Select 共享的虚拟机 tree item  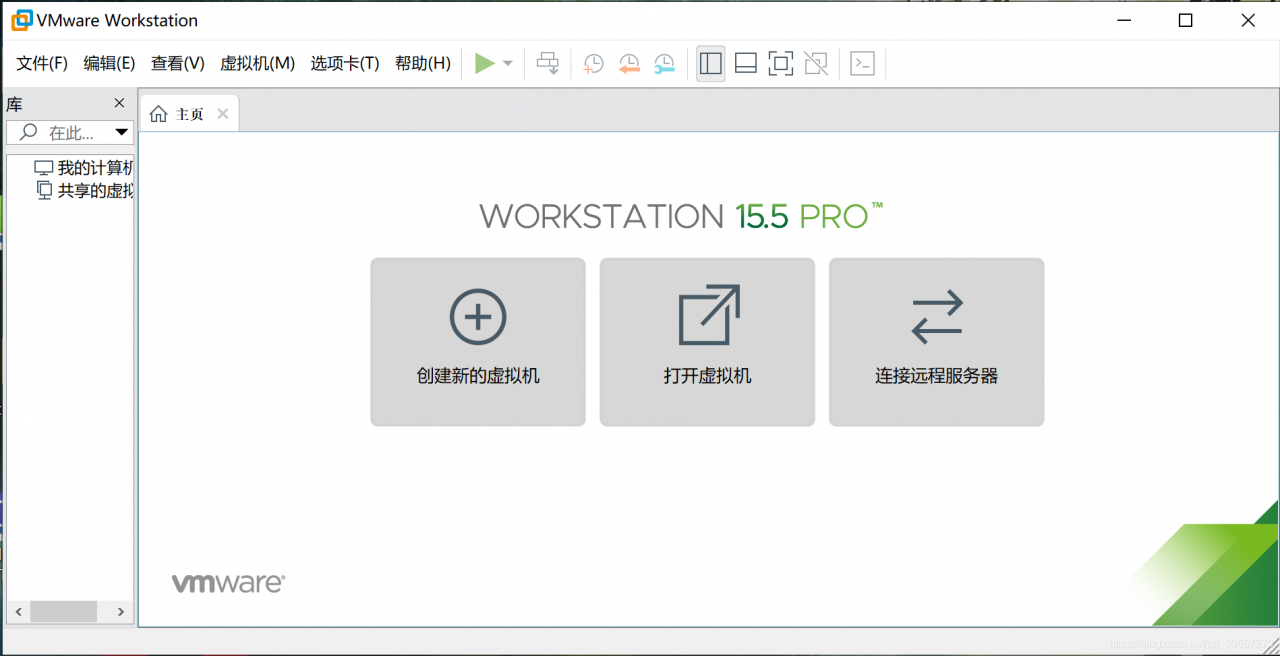click(85, 190)
